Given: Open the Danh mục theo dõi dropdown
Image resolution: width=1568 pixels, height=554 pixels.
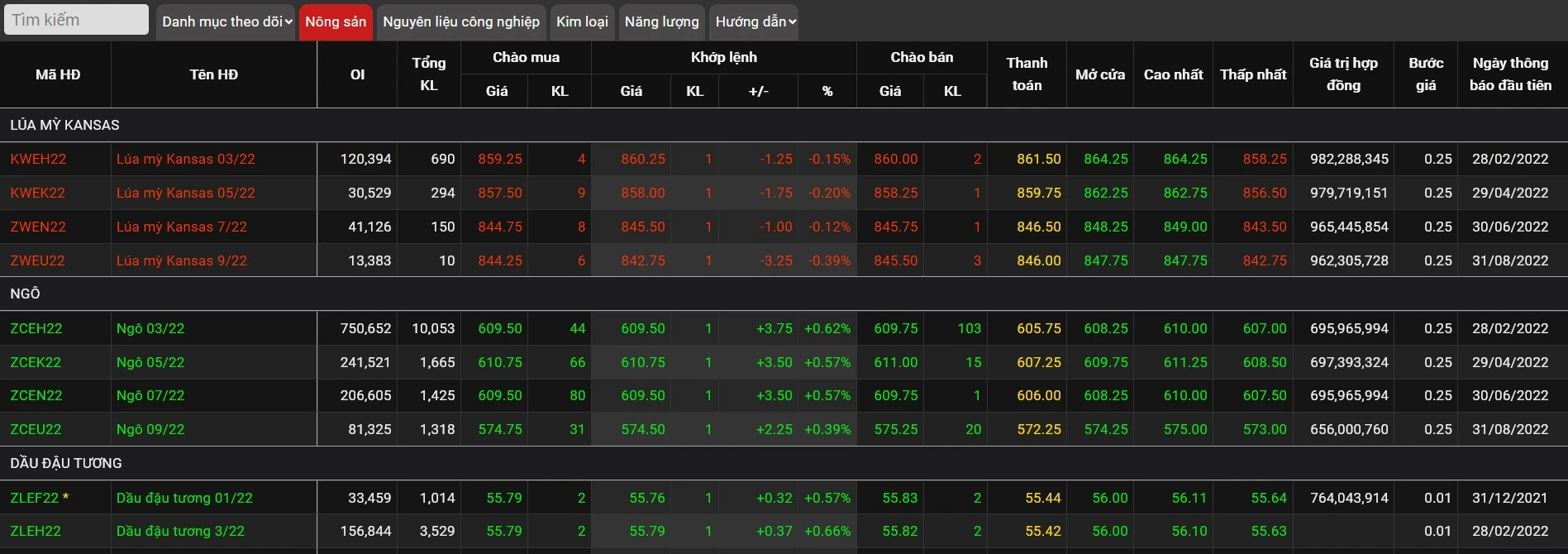Looking at the screenshot, I should point(226,21).
